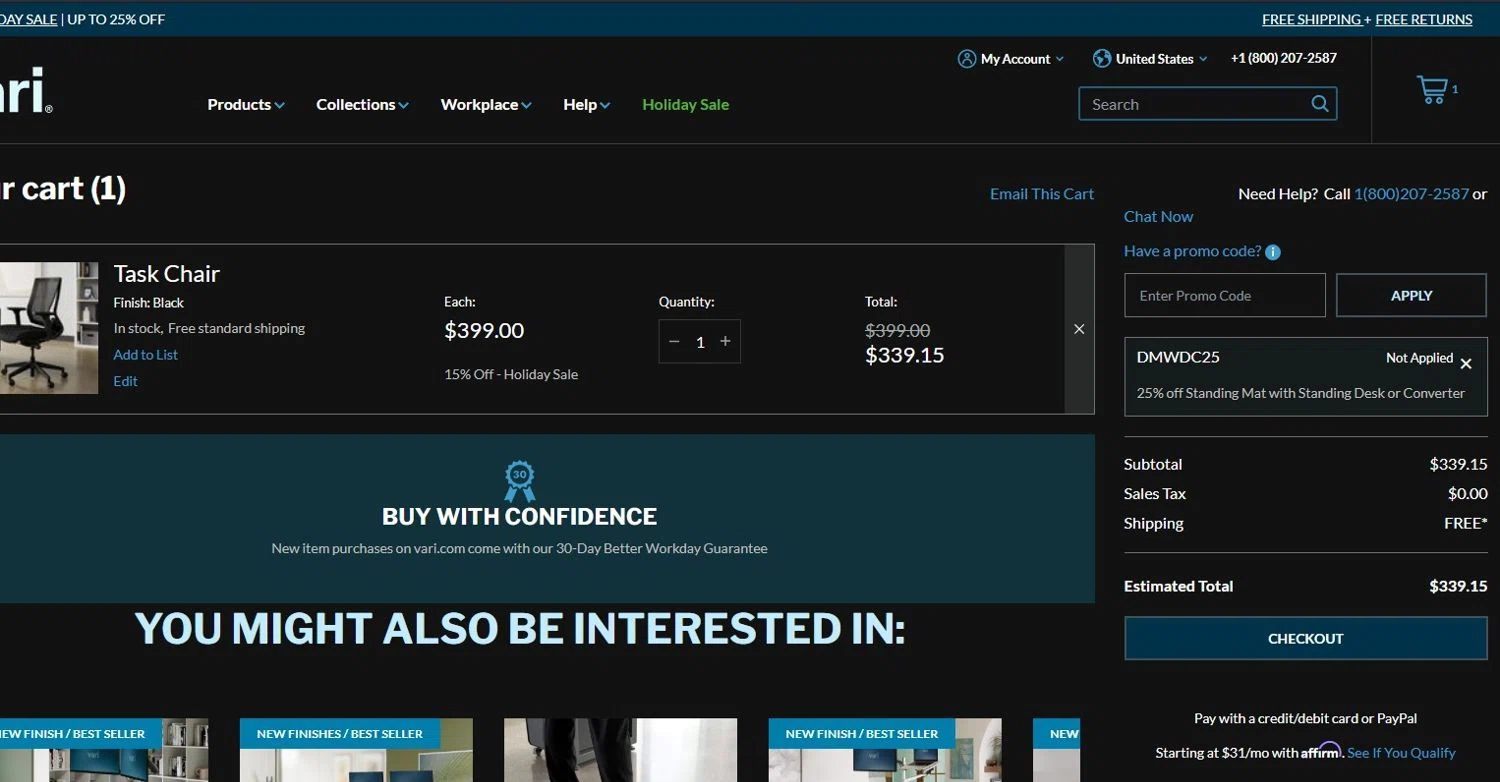Click the header phone number +1 (800) 207-2587
This screenshot has height=782, width=1500.
[x=1284, y=59]
